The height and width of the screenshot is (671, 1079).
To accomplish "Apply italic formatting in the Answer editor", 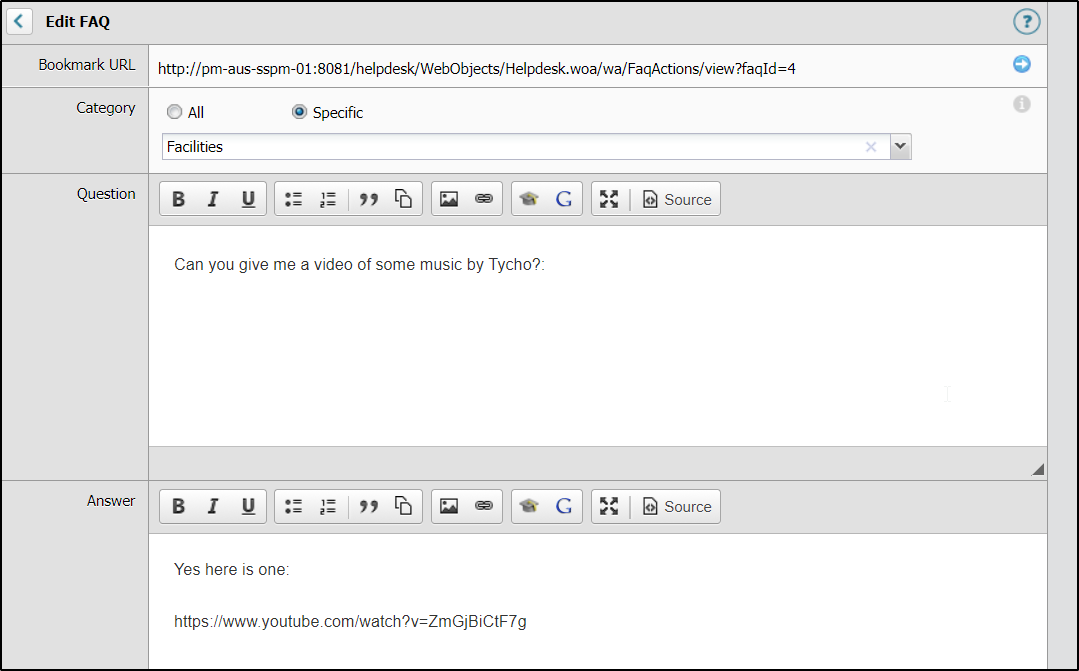I will pos(213,506).
